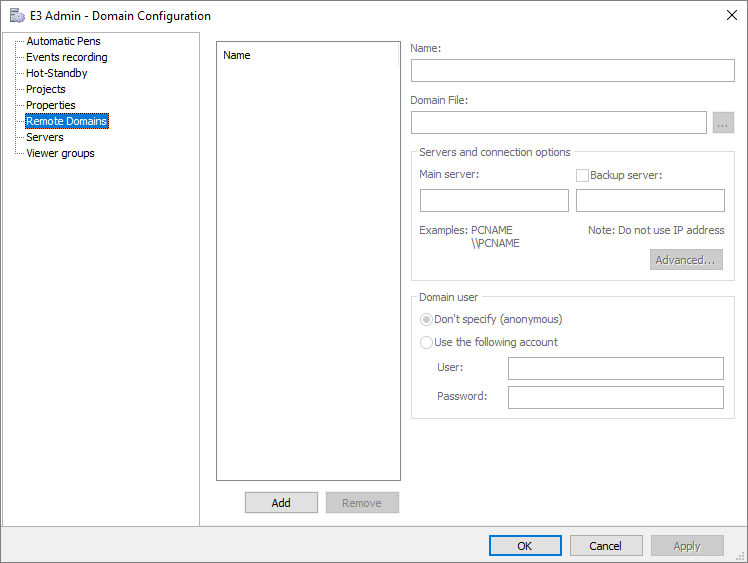748x563 pixels.
Task: Click the Remove button
Action: tap(362, 503)
